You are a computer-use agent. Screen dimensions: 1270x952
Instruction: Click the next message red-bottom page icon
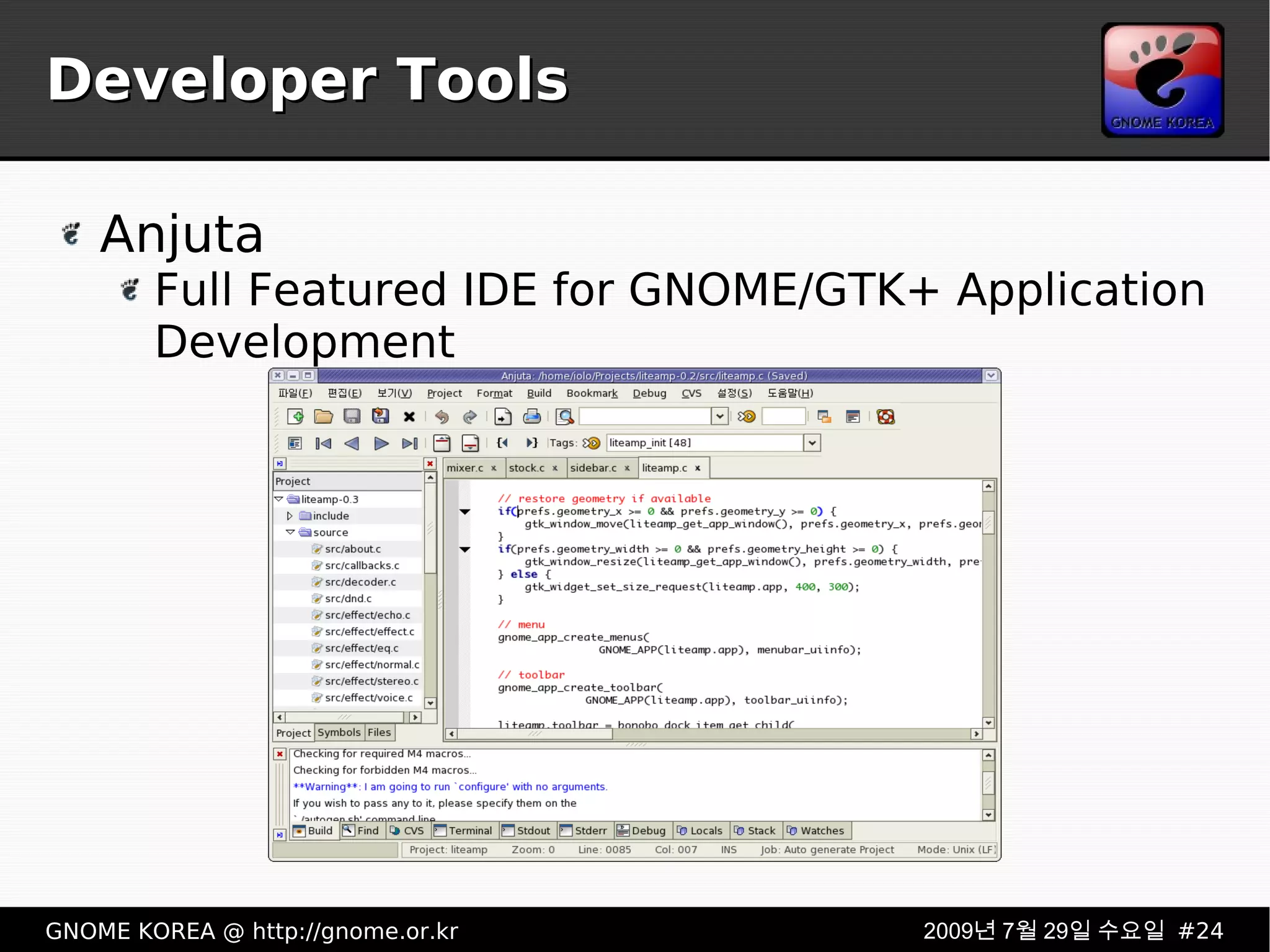[x=470, y=443]
